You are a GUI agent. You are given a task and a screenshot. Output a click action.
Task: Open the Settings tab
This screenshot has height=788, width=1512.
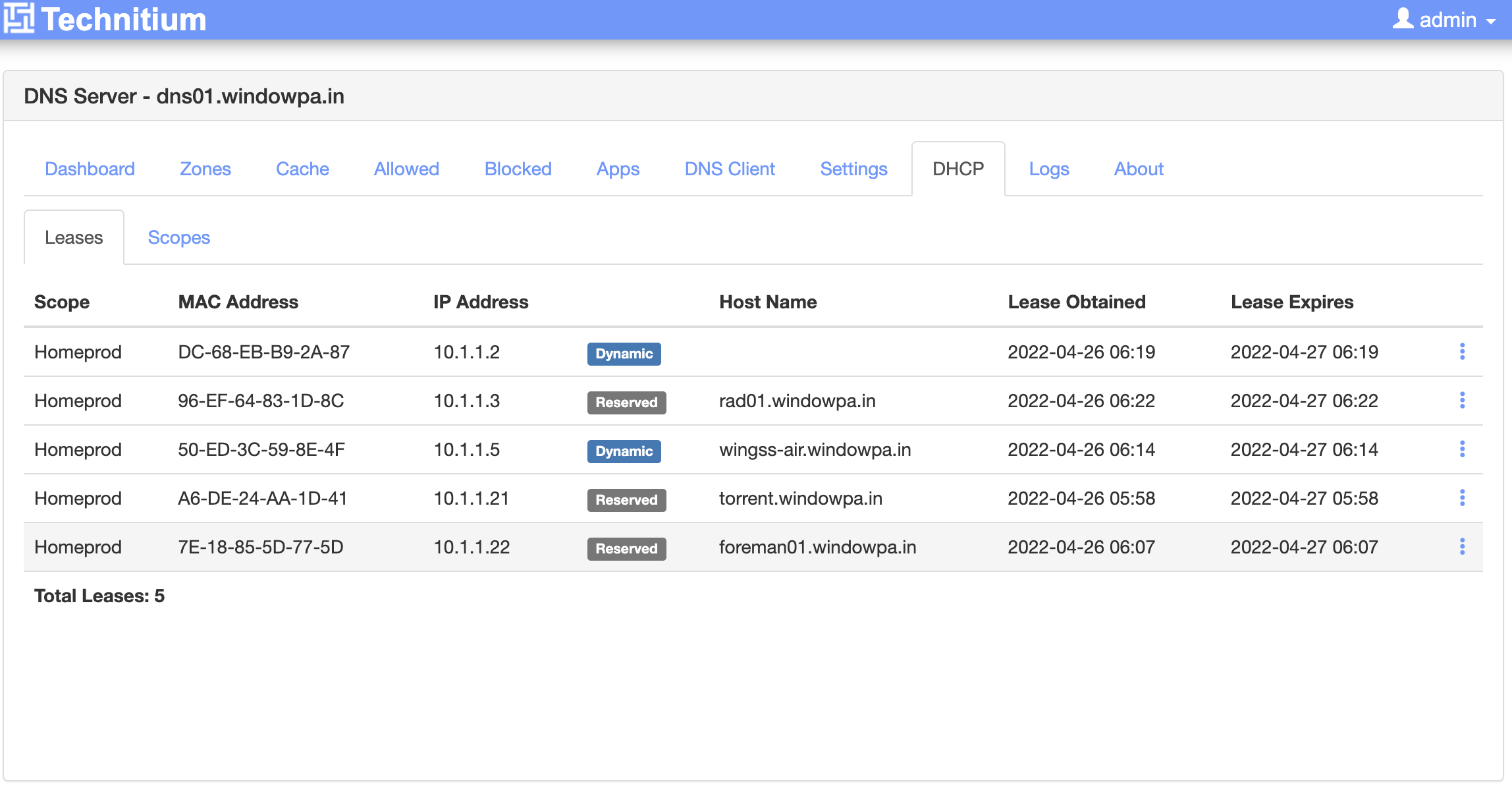pyautogui.click(x=853, y=169)
